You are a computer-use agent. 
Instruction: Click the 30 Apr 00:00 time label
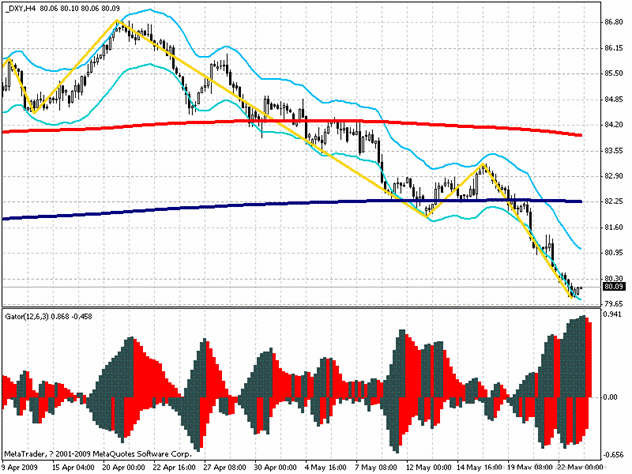(276, 468)
